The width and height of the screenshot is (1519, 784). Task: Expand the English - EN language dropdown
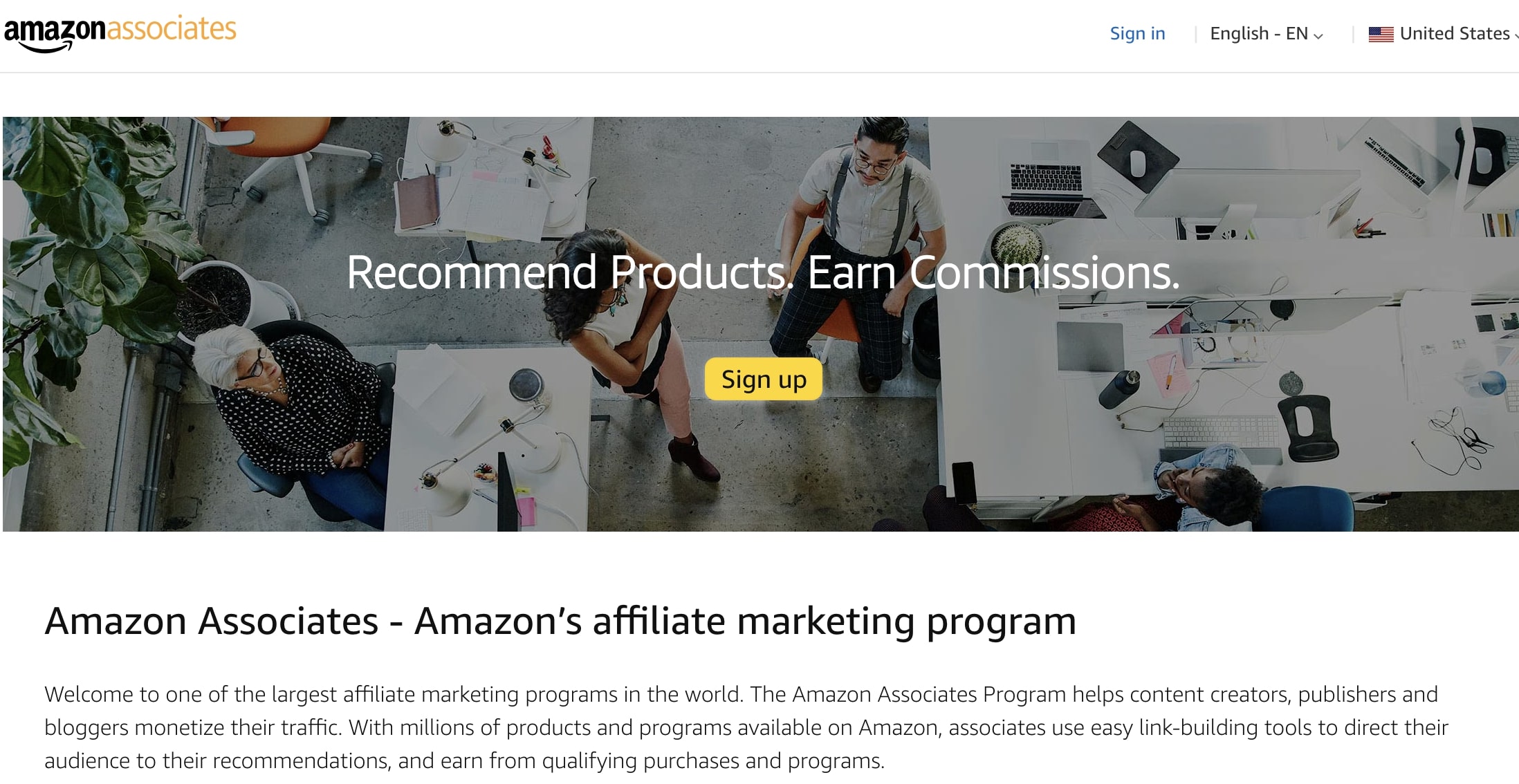tap(1266, 33)
